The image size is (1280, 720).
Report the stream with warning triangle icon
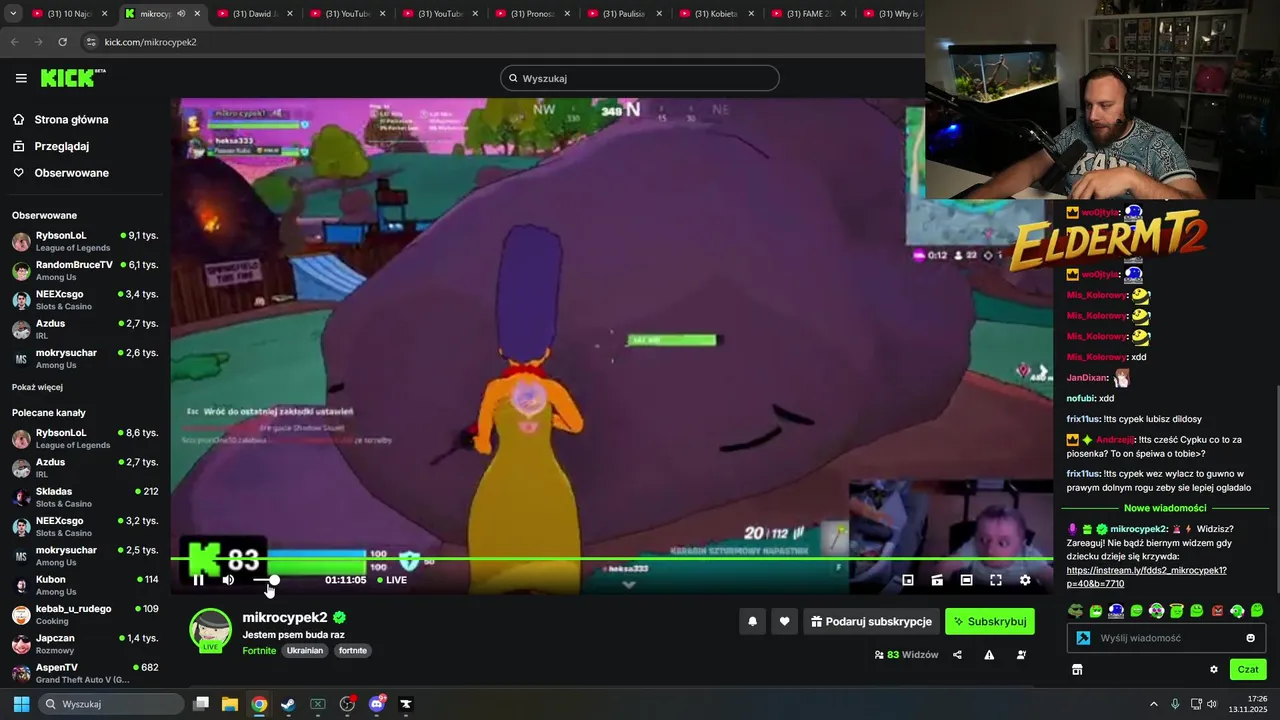(x=989, y=655)
